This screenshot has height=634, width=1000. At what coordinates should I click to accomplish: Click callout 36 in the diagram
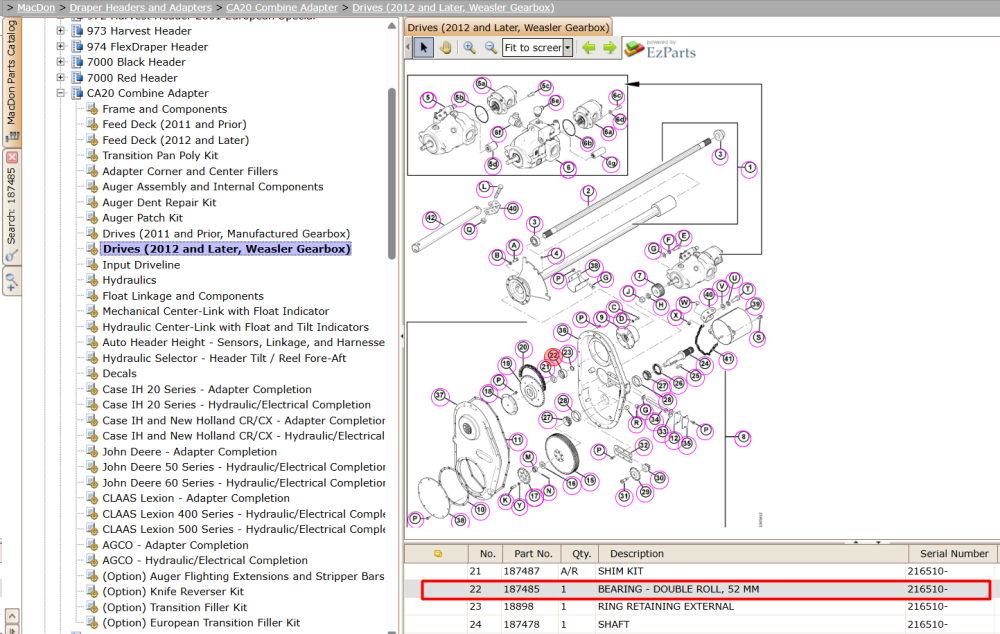coord(562,331)
